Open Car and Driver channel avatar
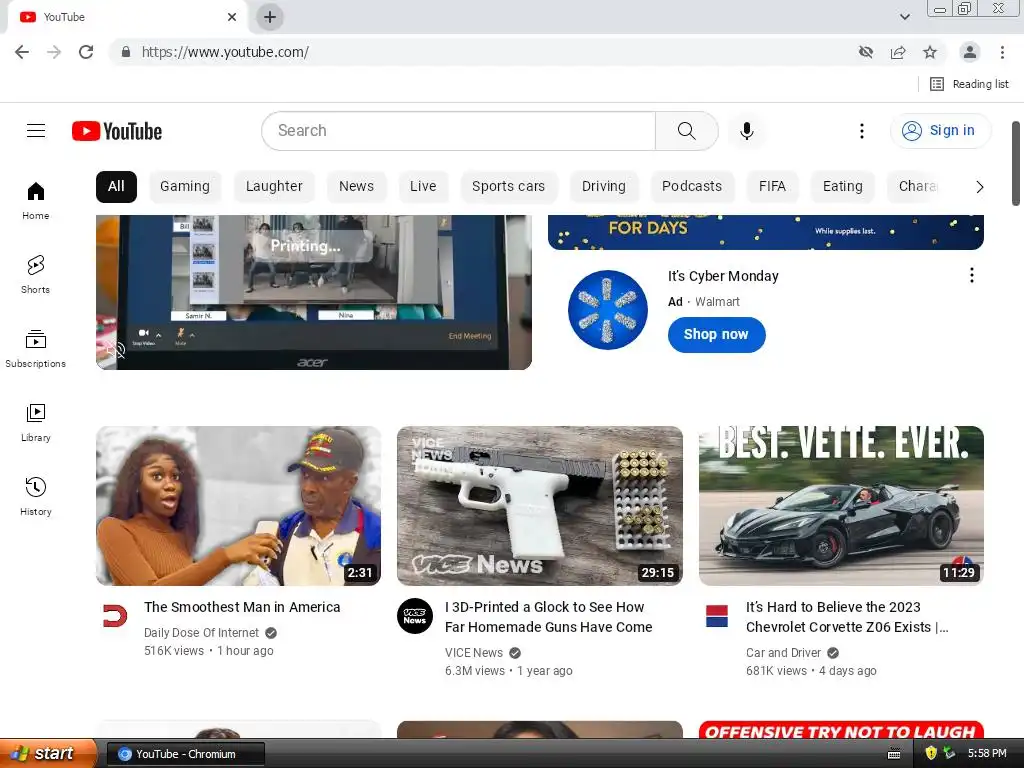 click(716, 616)
